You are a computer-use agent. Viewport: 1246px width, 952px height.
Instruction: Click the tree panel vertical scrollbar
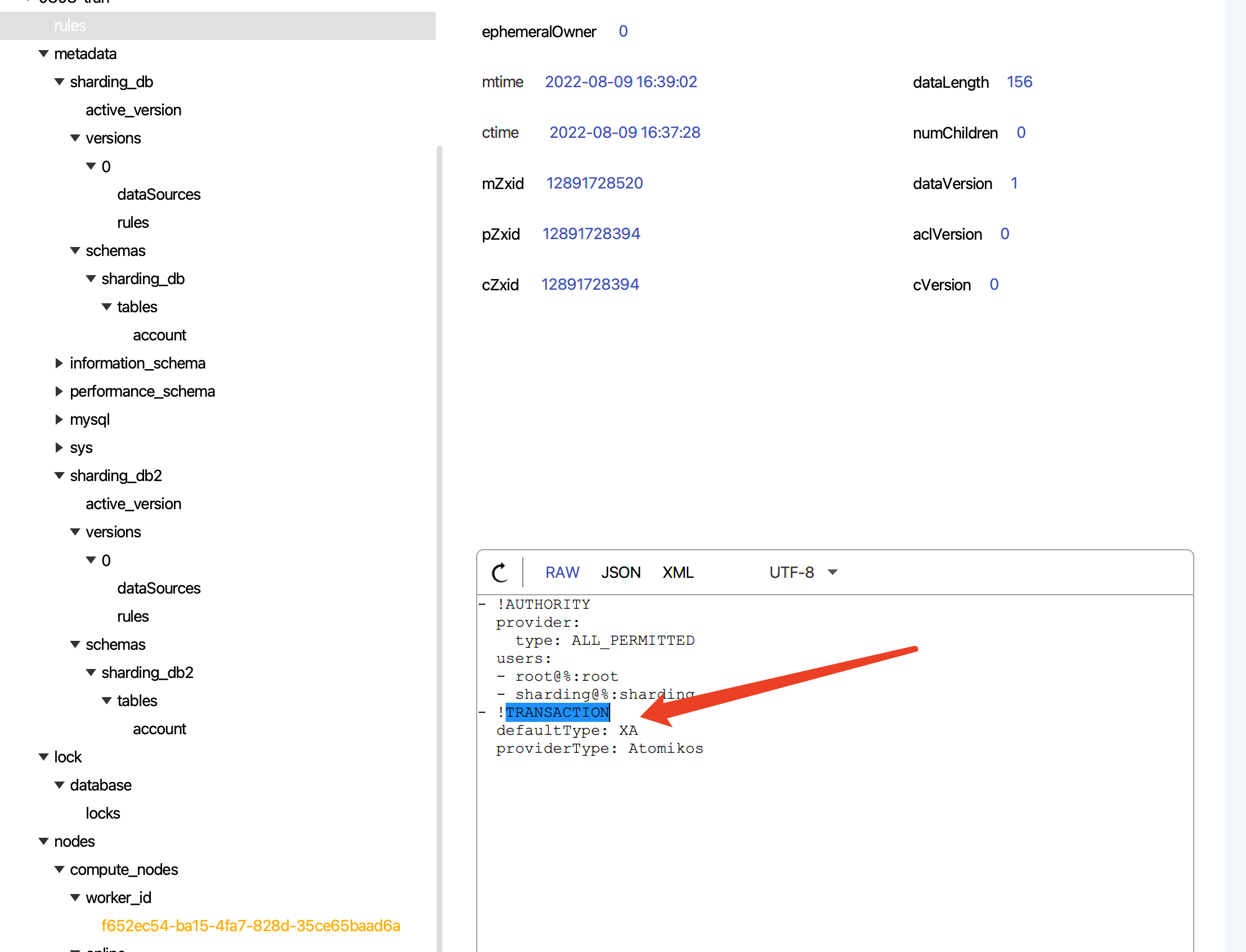[x=440, y=510]
